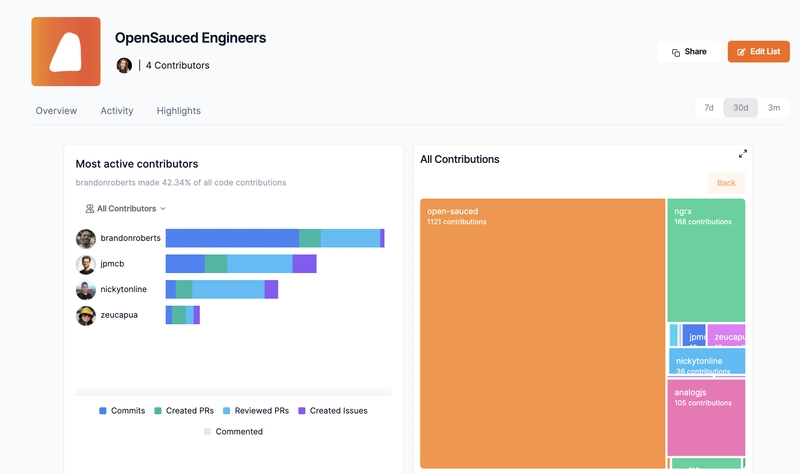800x474 pixels.
Task: Open the All Contributors dropdown
Action: 126,209
